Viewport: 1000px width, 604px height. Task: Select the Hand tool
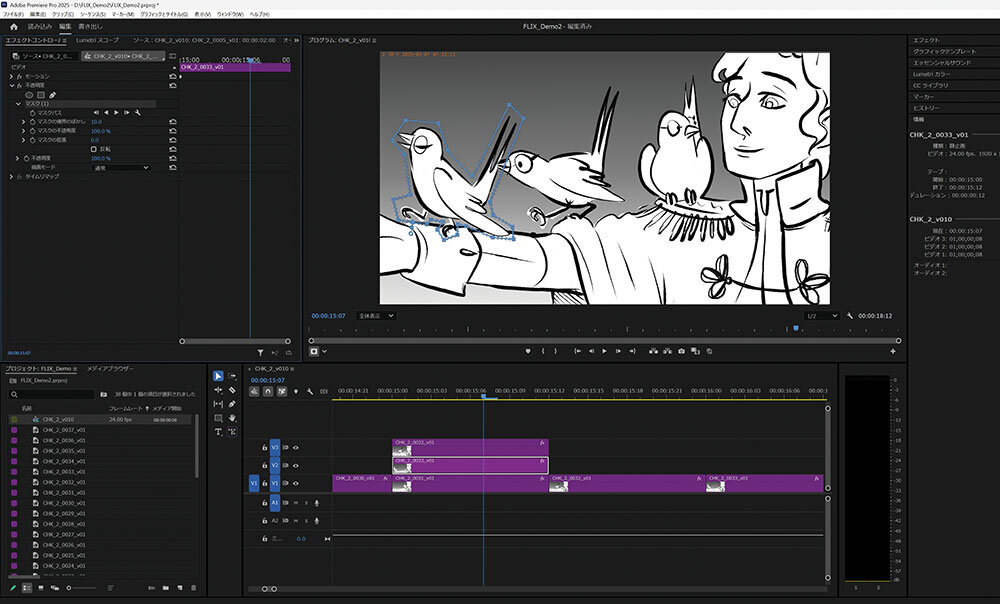pyautogui.click(x=232, y=418)
